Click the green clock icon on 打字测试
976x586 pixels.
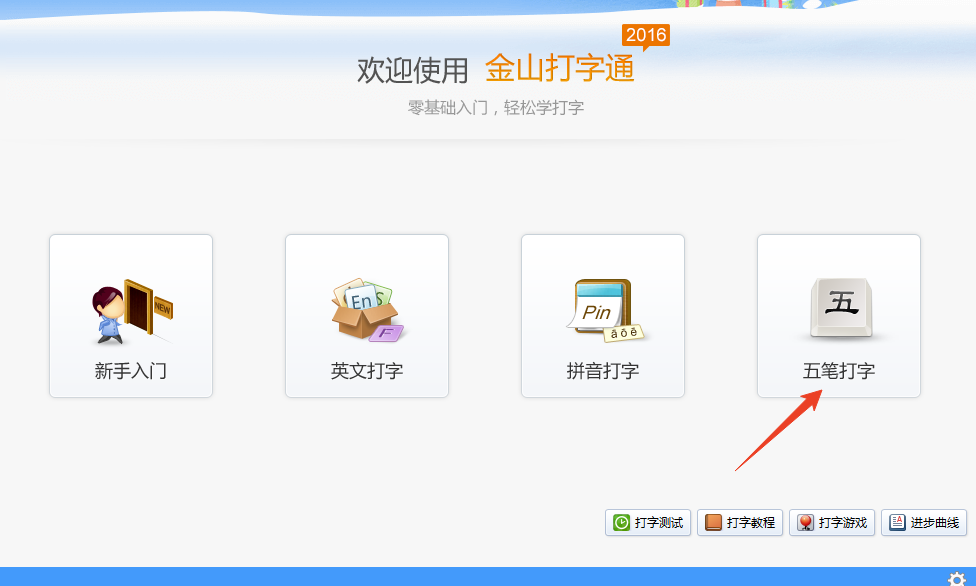(x=621, y=522)
